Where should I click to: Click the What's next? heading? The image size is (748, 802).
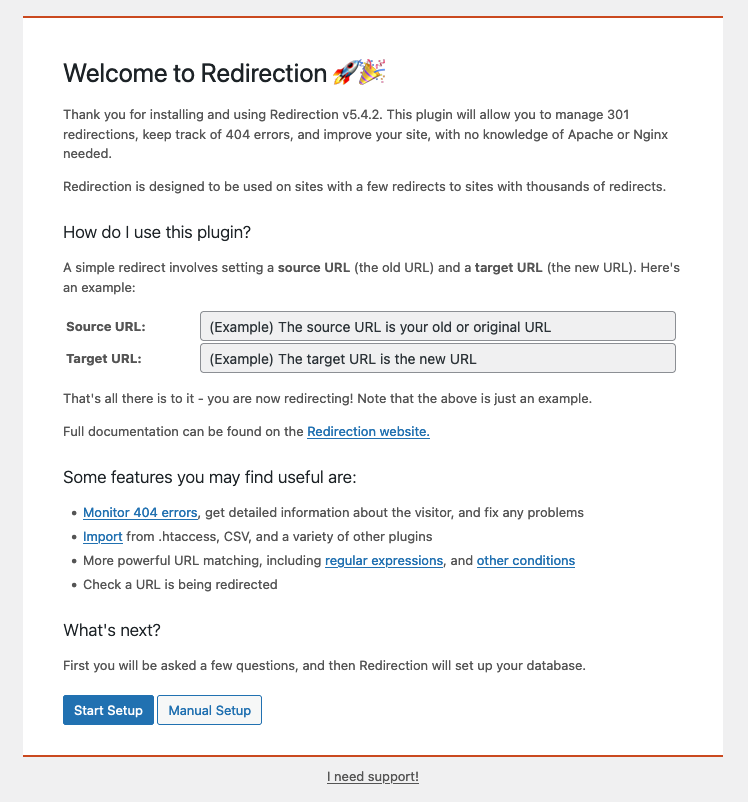point(112,630)
